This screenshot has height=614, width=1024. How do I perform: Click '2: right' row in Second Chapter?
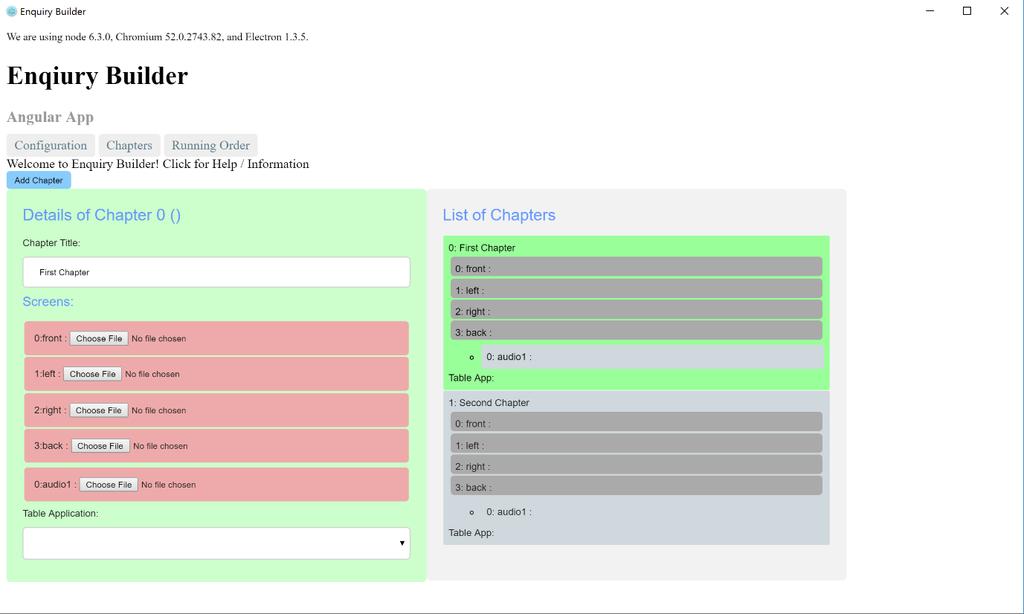point(636,466)
